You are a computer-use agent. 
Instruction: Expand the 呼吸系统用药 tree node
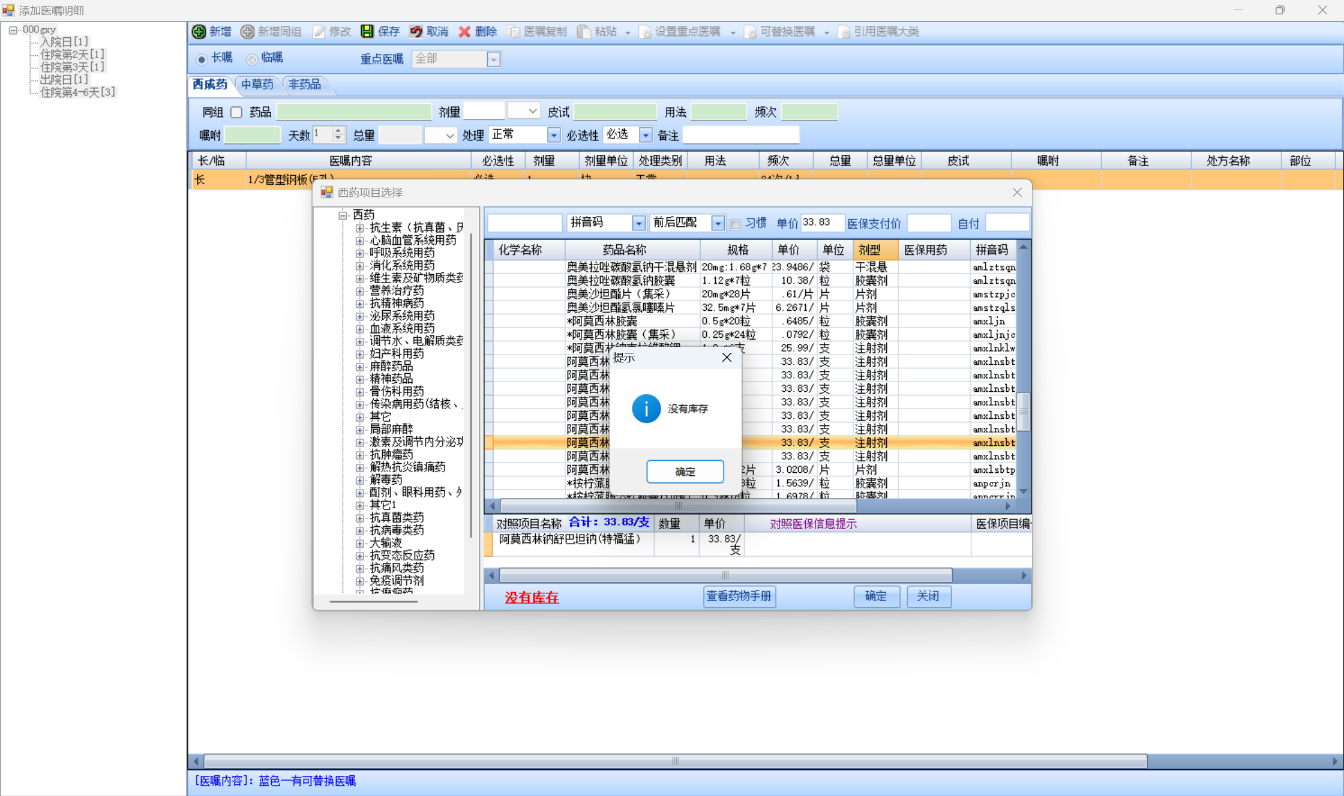361,253
